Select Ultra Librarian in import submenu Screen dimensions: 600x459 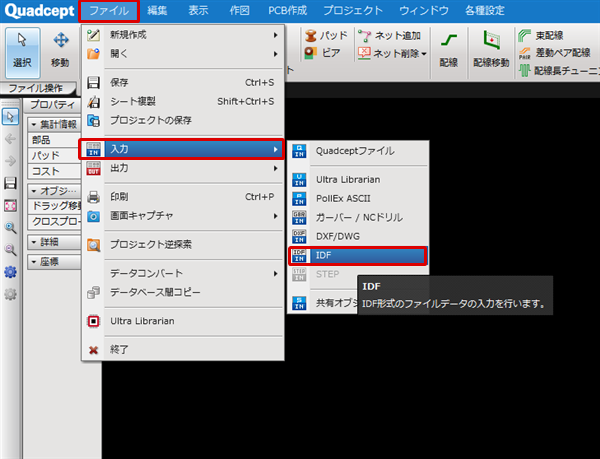tap(358, 180)
